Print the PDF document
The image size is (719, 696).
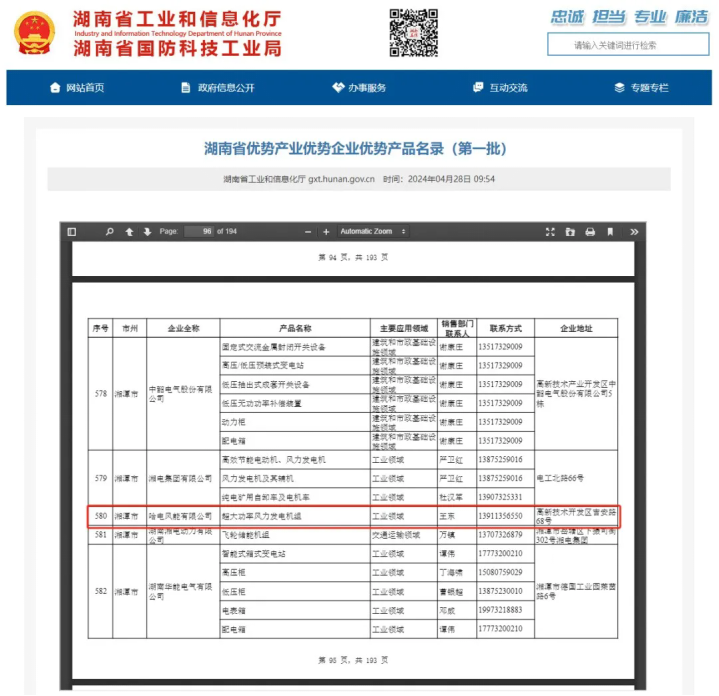pyautogui.click(x=590, y=232)
